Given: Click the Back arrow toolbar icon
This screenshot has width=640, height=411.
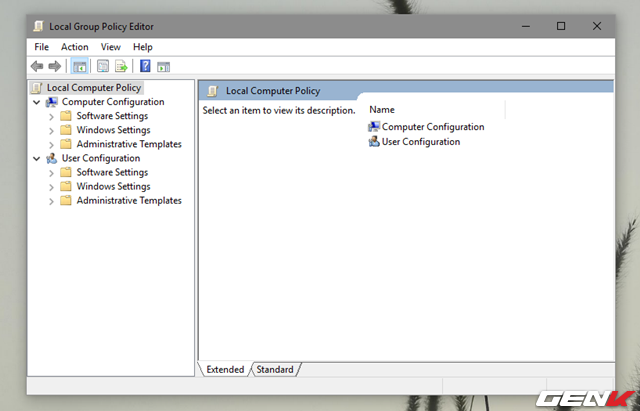Looking at the screenshot, I should click(37, 66).
